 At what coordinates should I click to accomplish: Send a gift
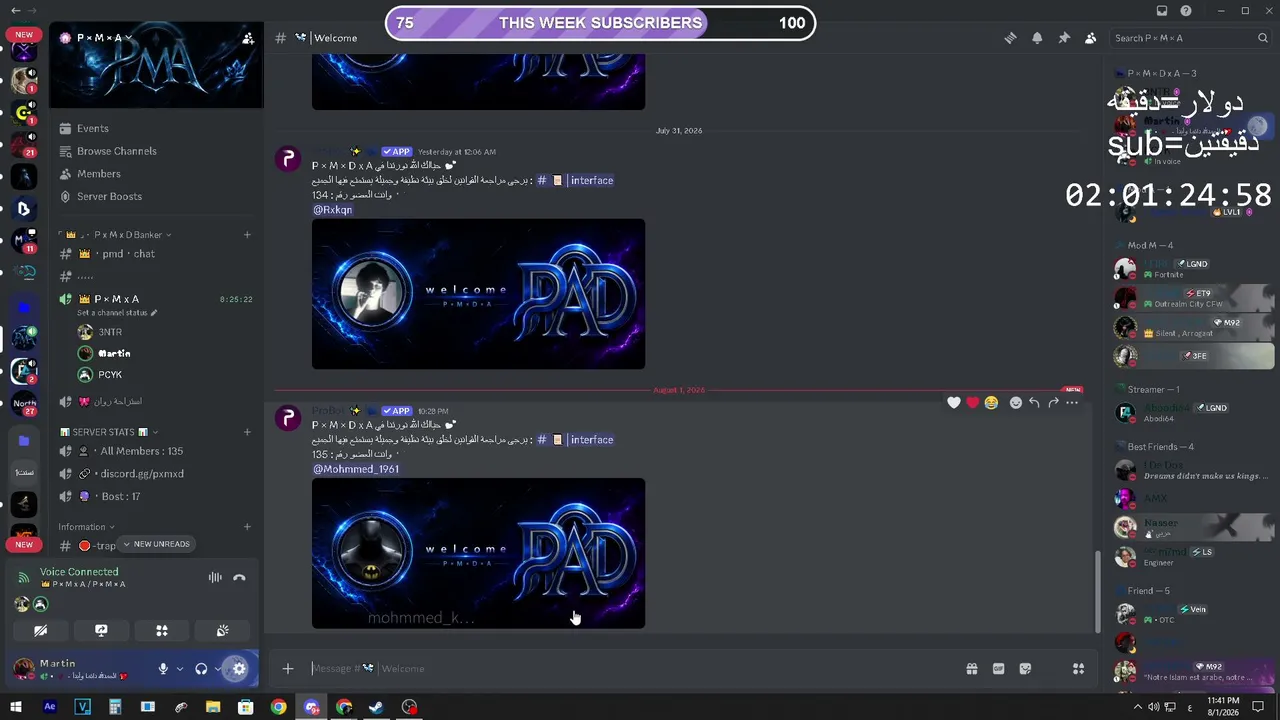[x=971, y=669]
